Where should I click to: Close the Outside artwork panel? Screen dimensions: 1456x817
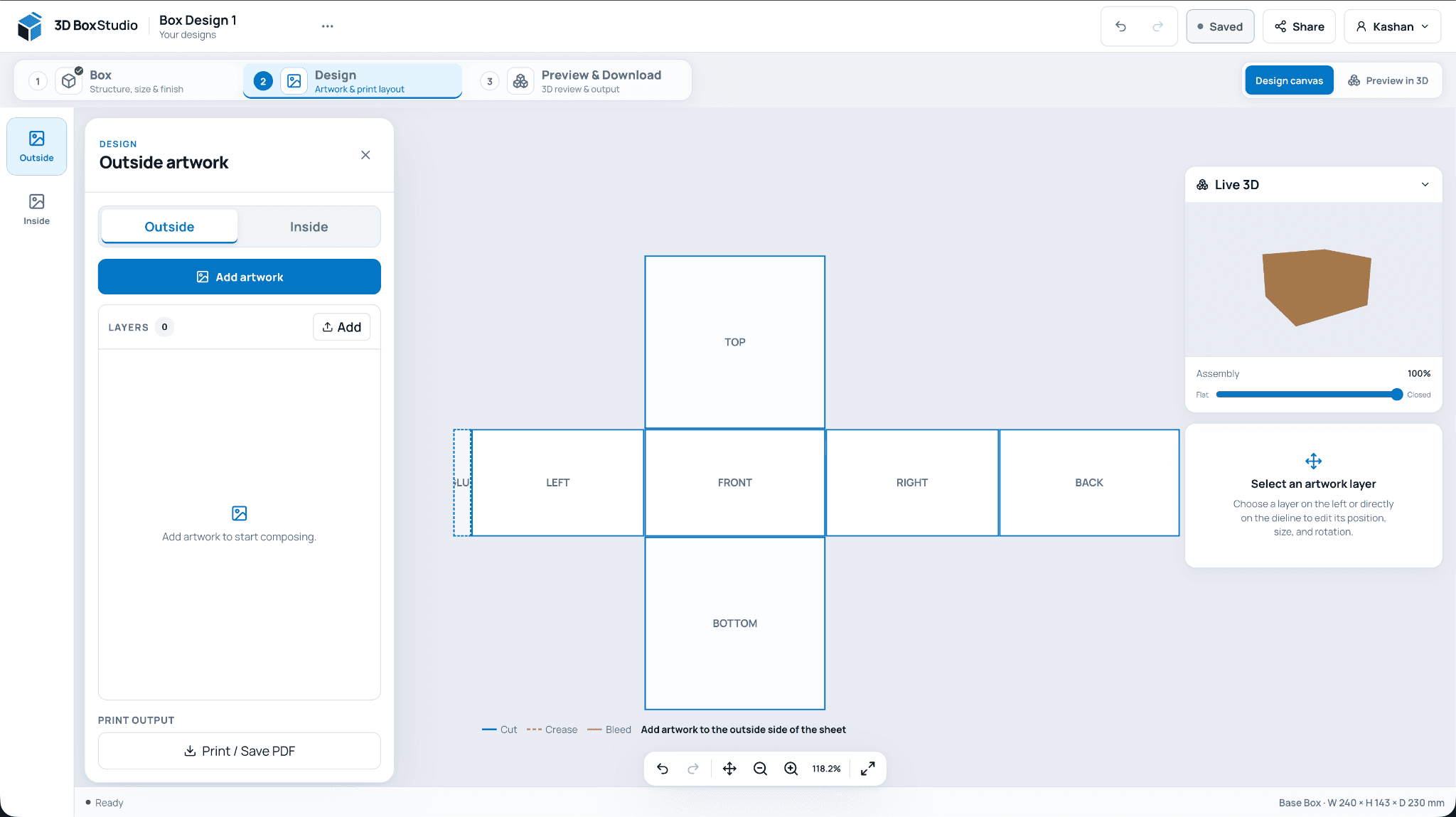coord(365,155)
